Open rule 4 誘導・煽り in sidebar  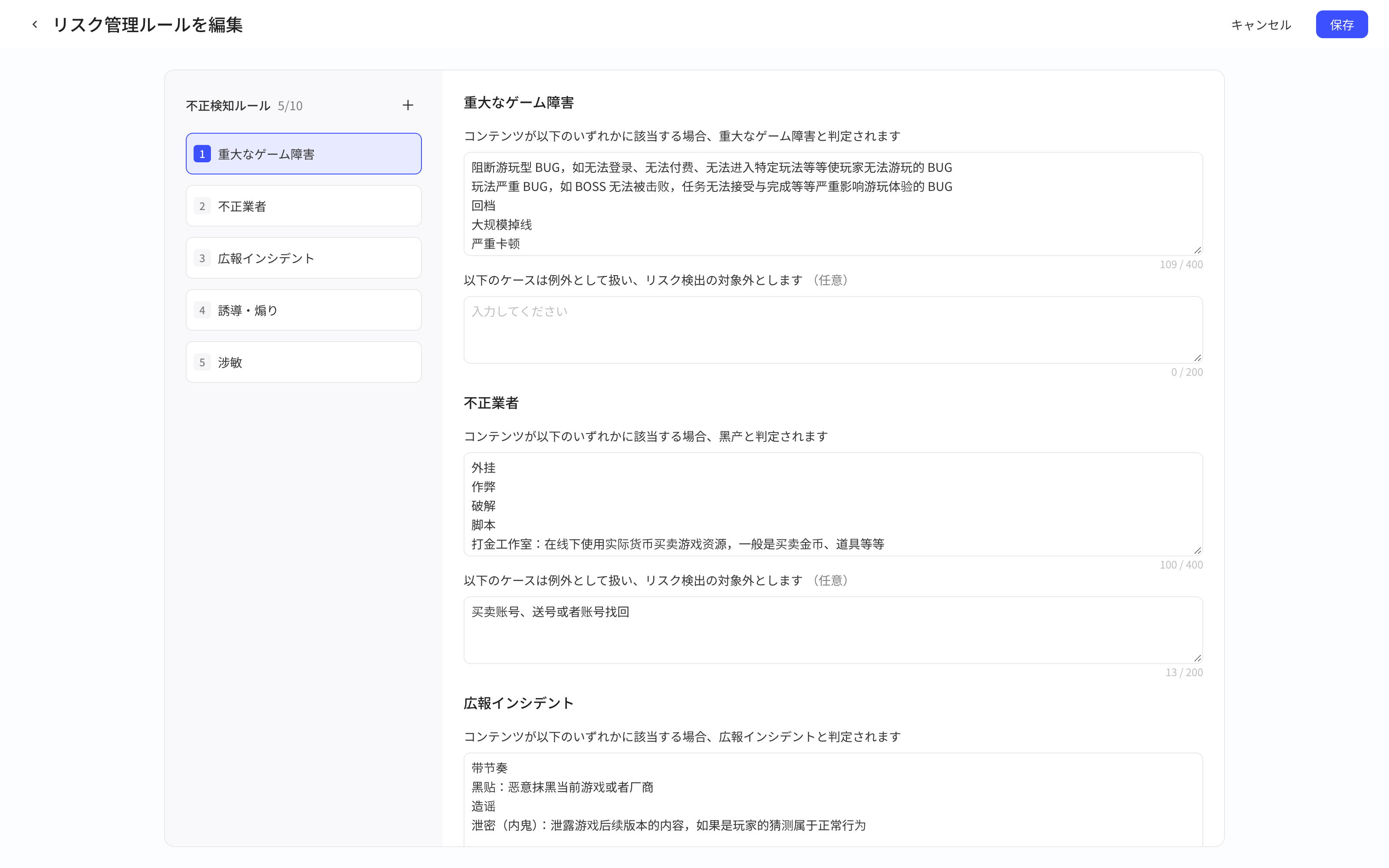[x=304, y=310]
